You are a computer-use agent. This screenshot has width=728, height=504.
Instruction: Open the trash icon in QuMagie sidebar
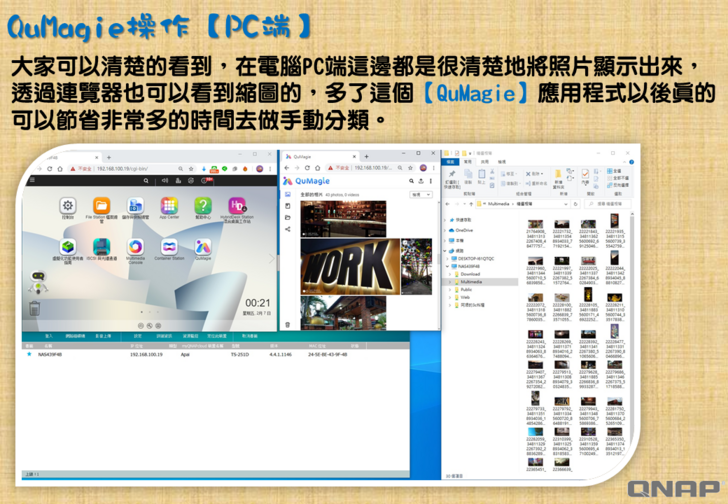point(287,325)
